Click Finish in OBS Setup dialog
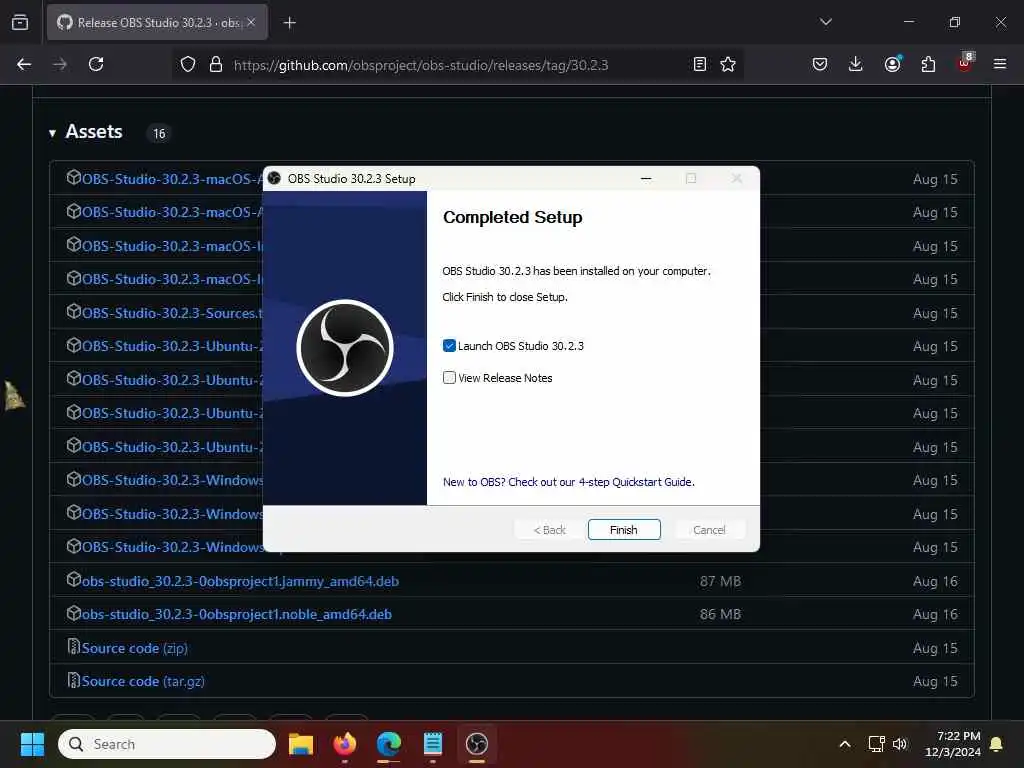This screenshot has height=768, width=1024. 624,530
